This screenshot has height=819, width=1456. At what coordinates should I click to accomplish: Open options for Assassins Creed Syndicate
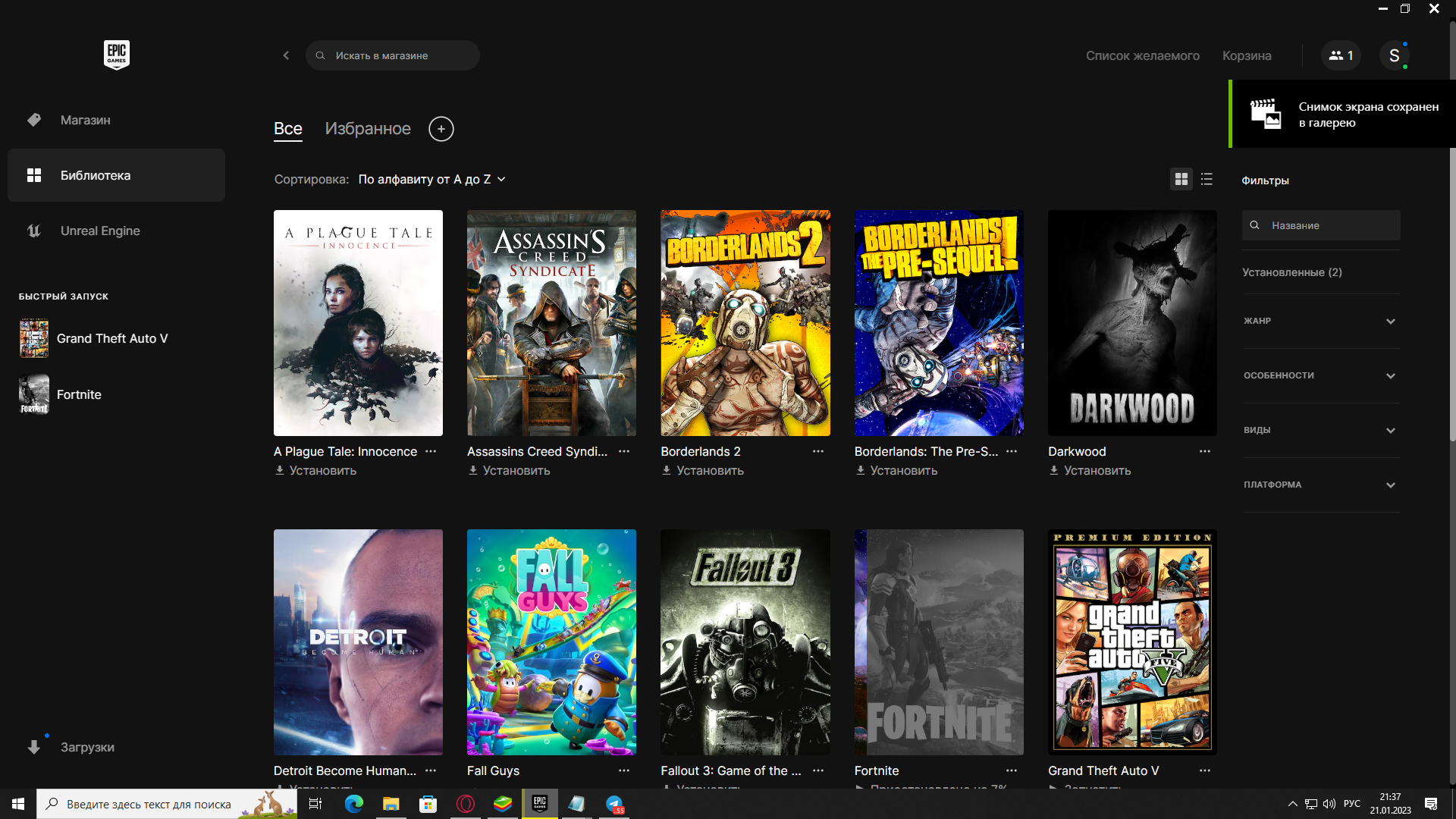(624, 451)
